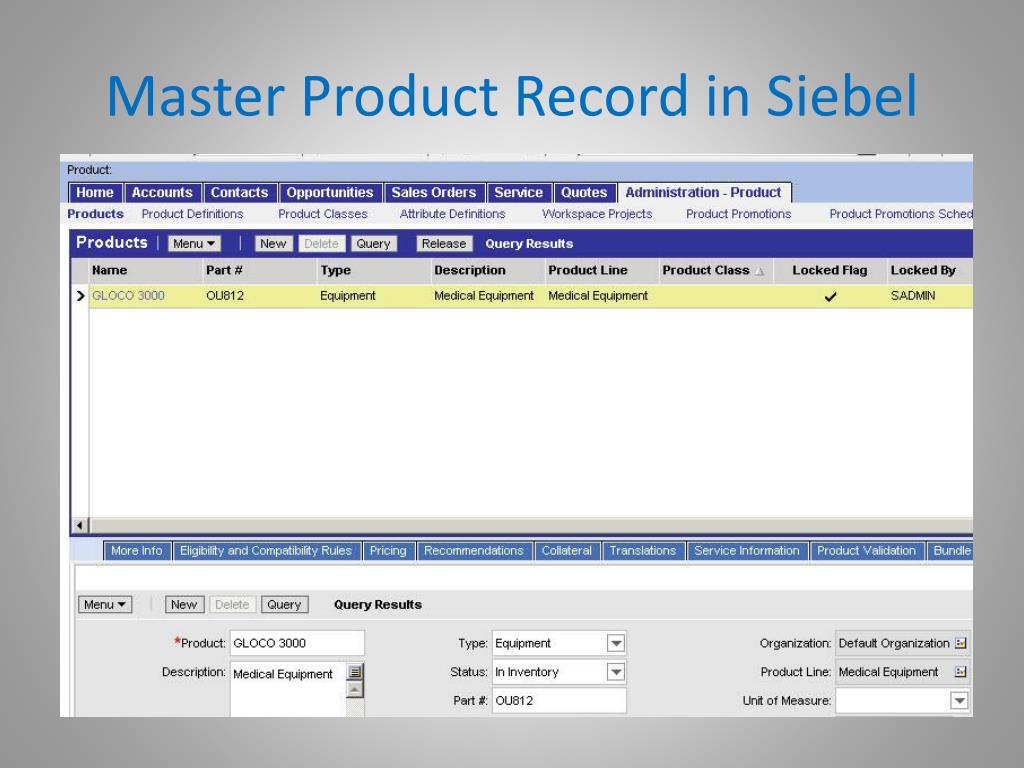1024x768 pixels.
Task: Open the Workspace Projects view link
Action: point(597,214)
